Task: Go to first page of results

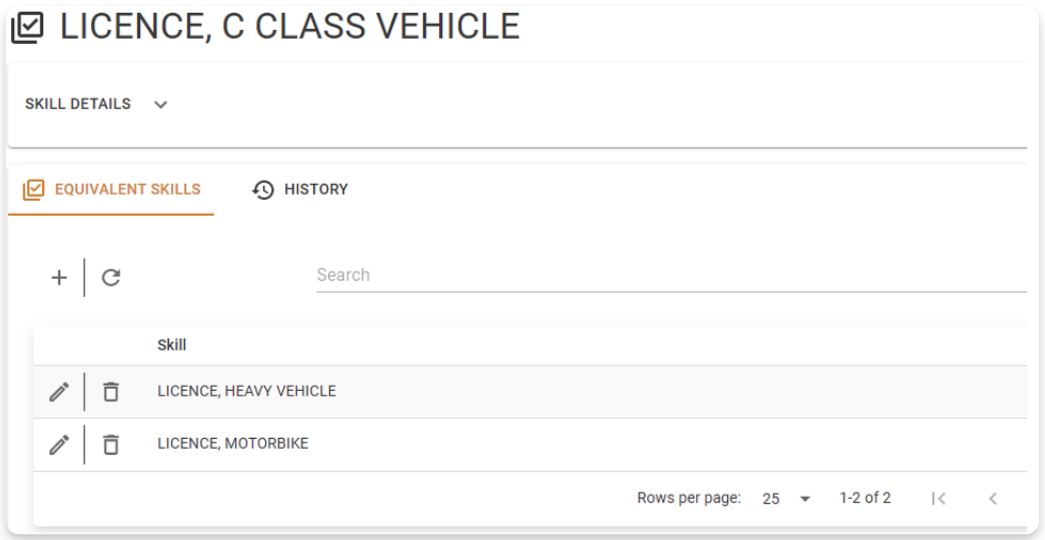Action: tap(938, 498)
